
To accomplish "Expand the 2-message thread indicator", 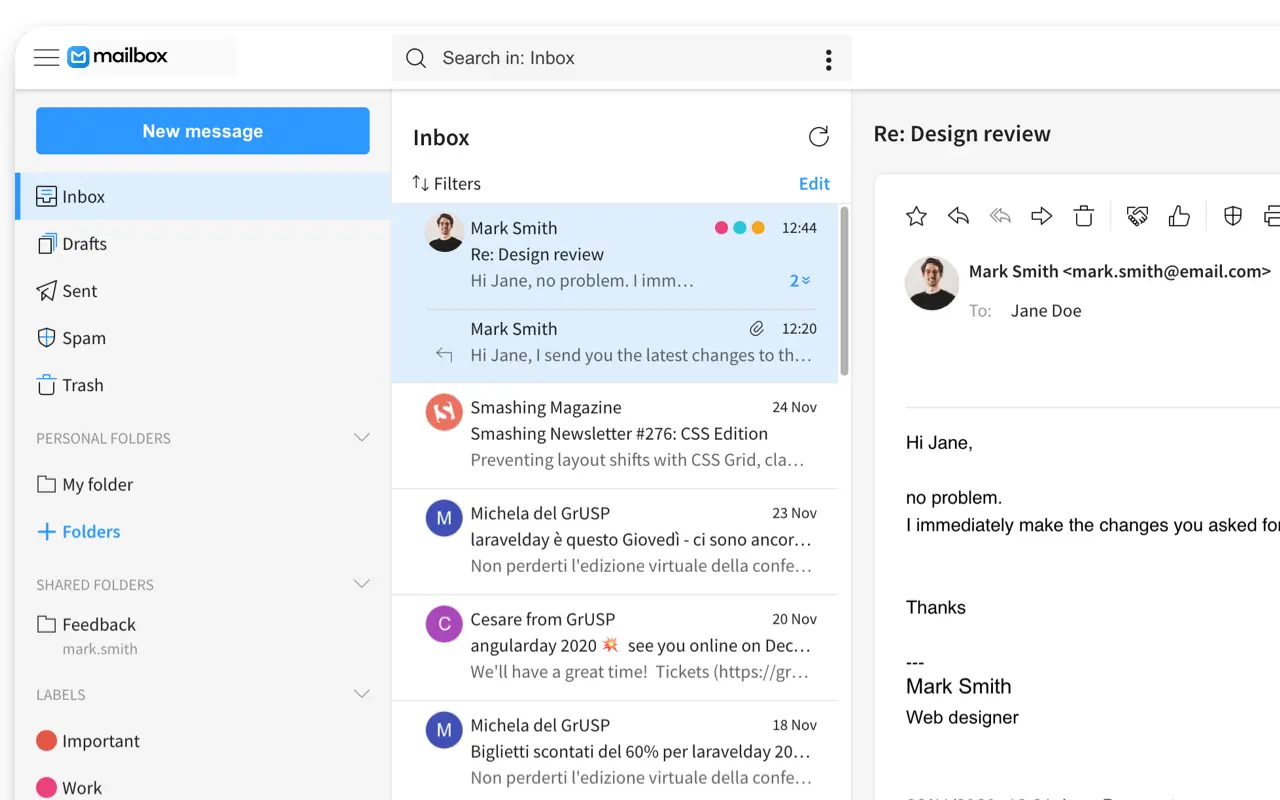I will click(800, 281).
